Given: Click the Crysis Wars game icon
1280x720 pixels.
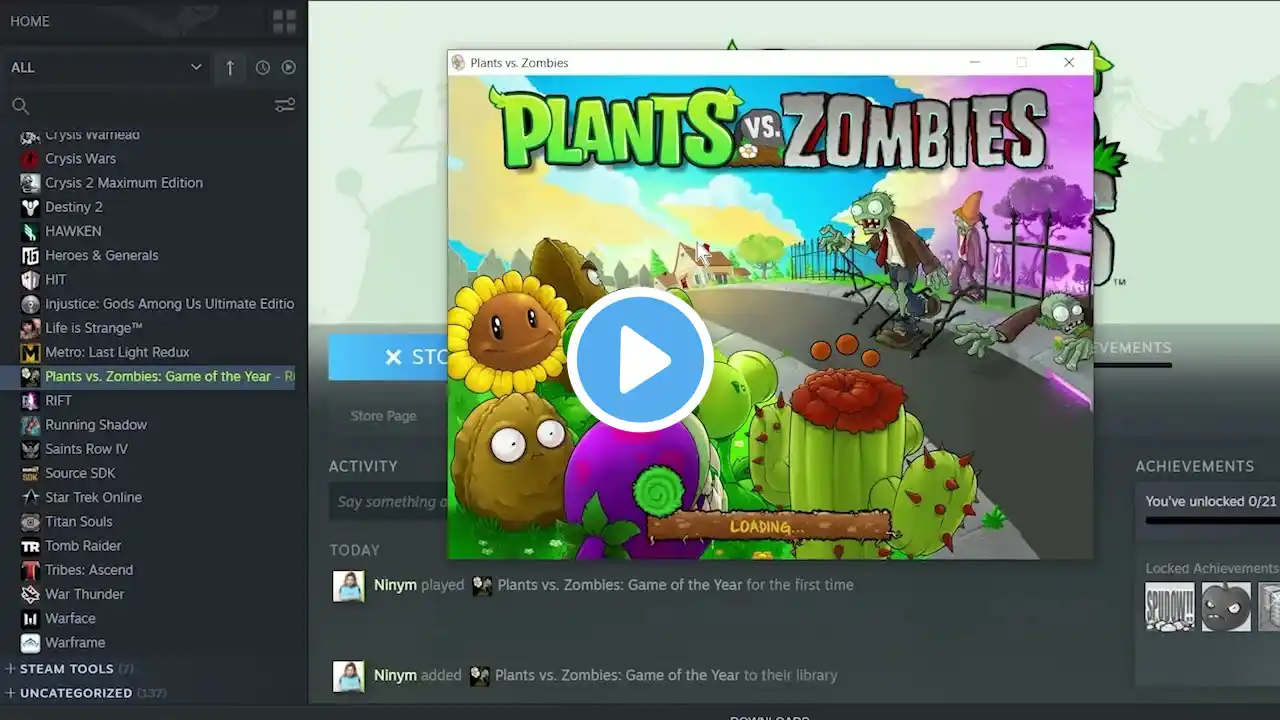Looking at the screenshot, I should click(x=30, y=159).
